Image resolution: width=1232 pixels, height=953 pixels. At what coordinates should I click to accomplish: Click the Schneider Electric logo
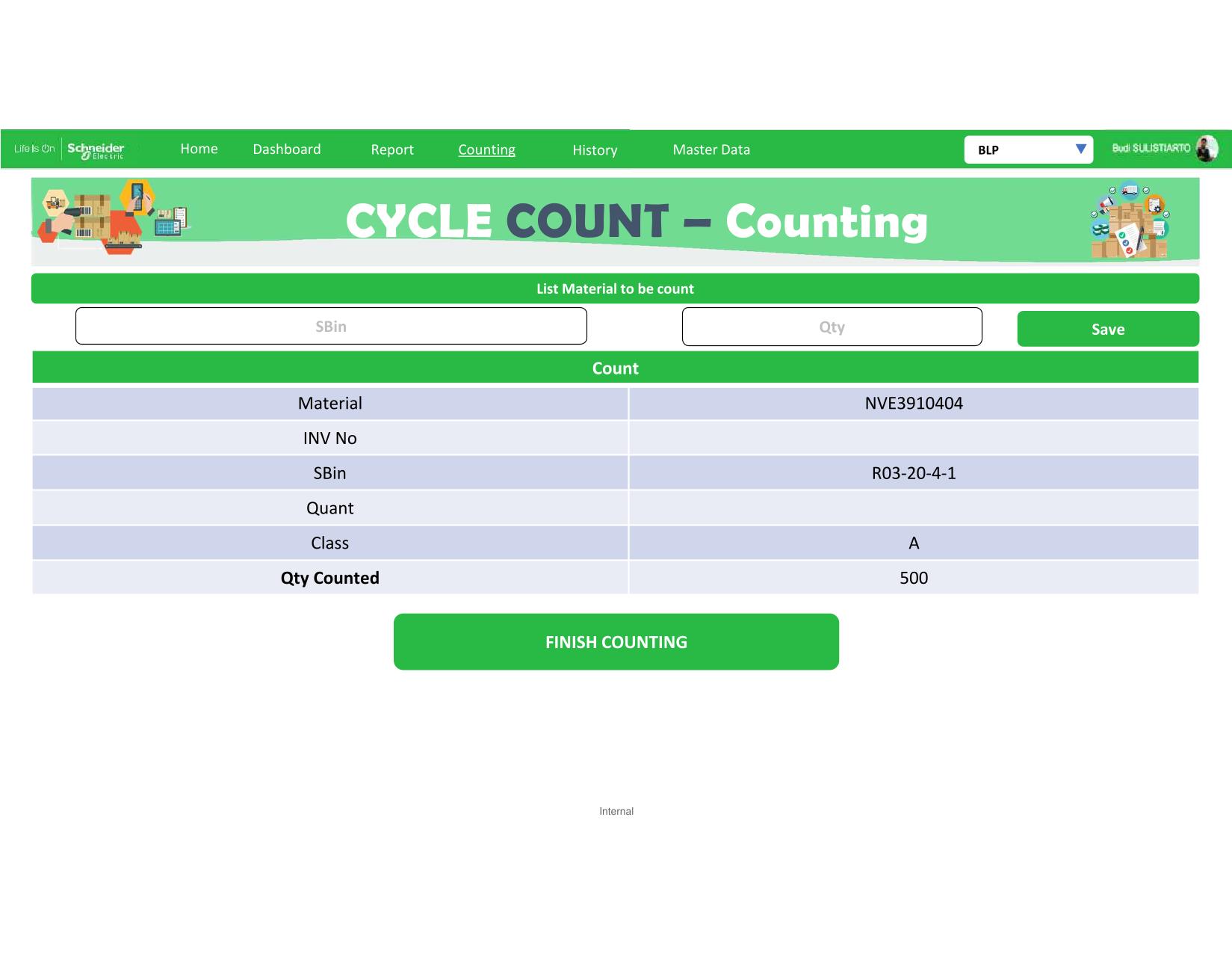click(96, 149)
